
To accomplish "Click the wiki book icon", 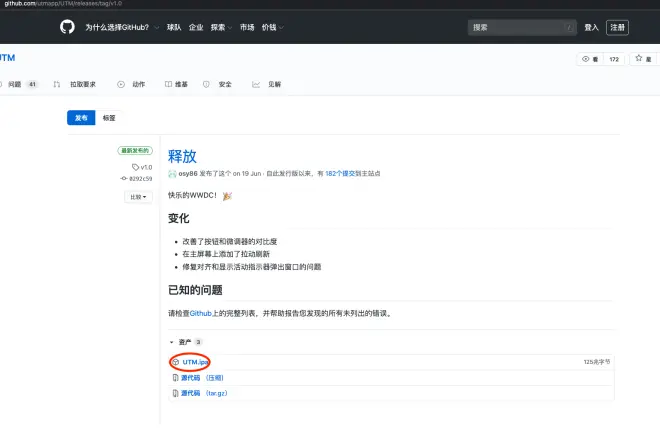I will (x=168, y=84).
